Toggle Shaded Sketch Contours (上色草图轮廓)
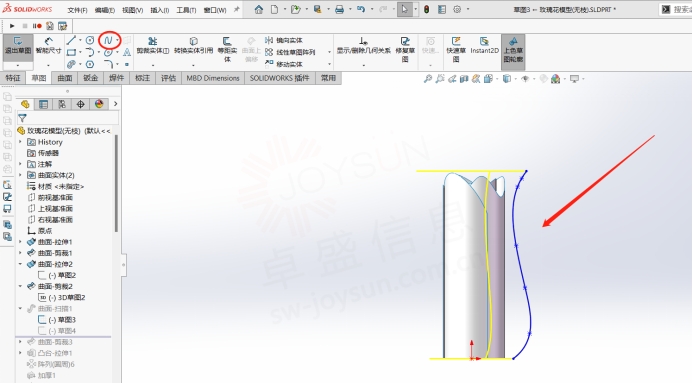 513,49
